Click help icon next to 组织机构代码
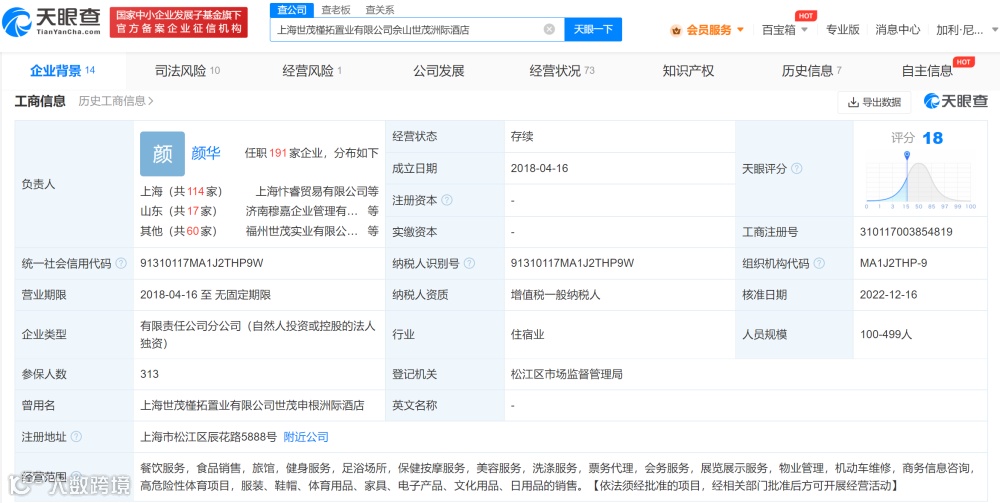Screen dimensions: 1000x503 (x=819, y=263)
